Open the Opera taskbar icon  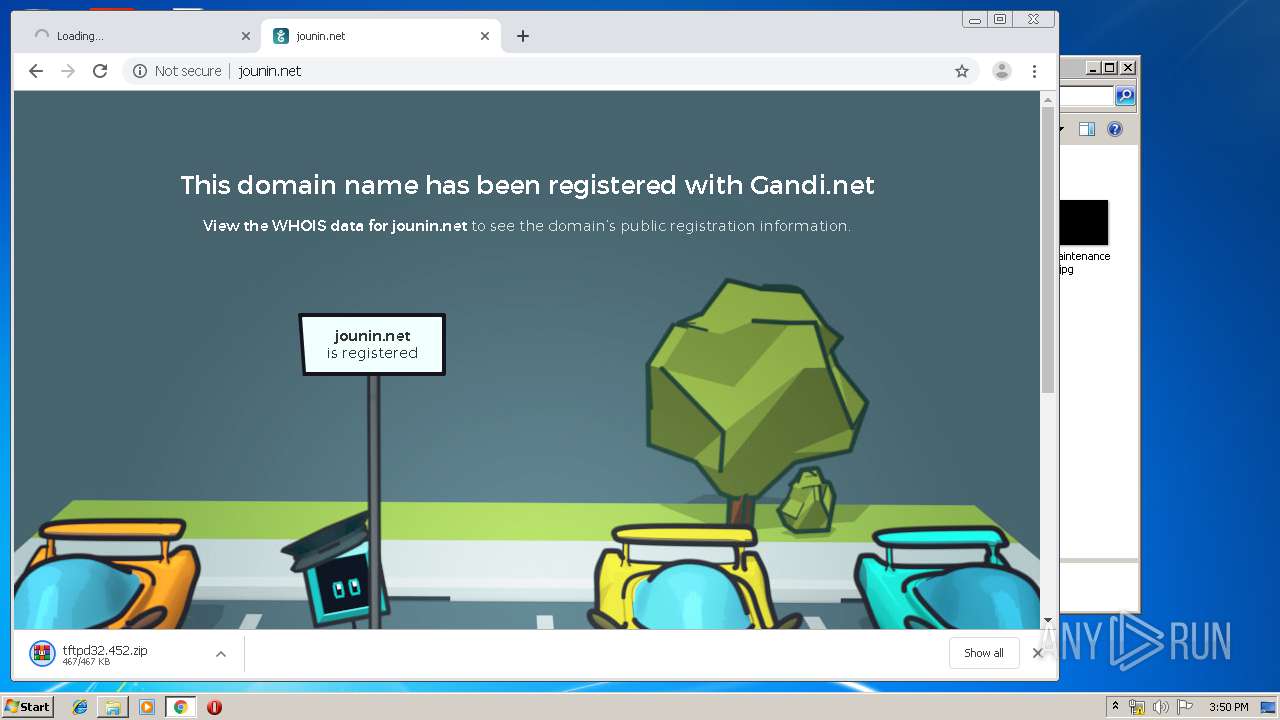pos(214,707)
